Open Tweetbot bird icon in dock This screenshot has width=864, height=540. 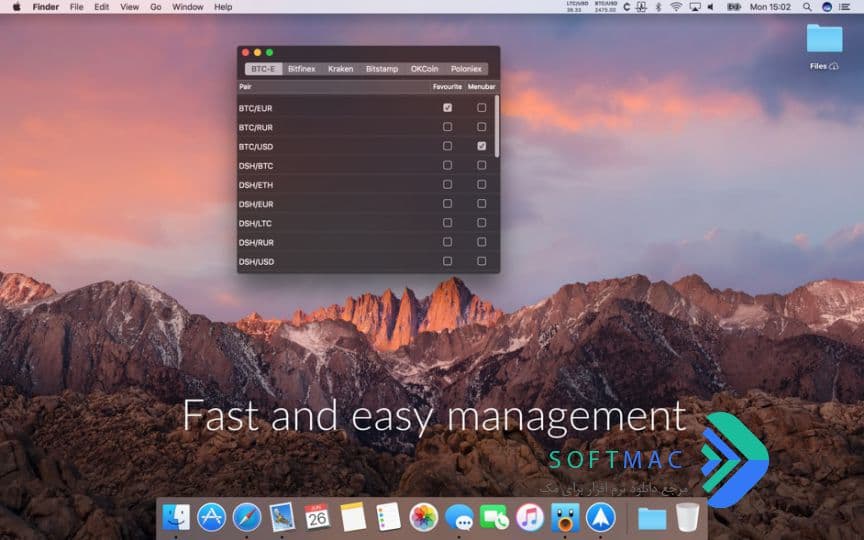(565, 517)
